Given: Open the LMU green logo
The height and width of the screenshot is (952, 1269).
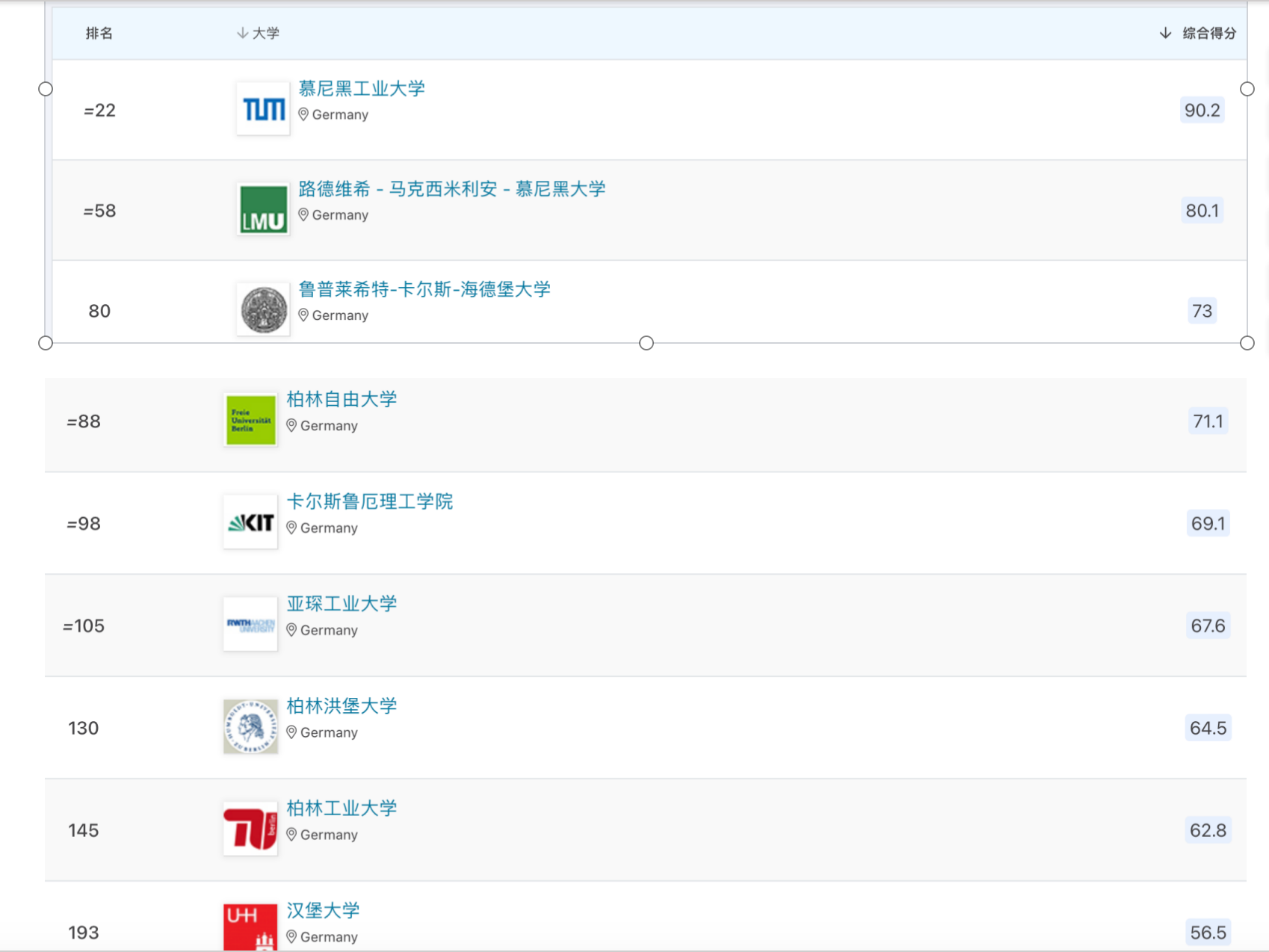Looking at the screenshot, I should (x=263, y=209).
